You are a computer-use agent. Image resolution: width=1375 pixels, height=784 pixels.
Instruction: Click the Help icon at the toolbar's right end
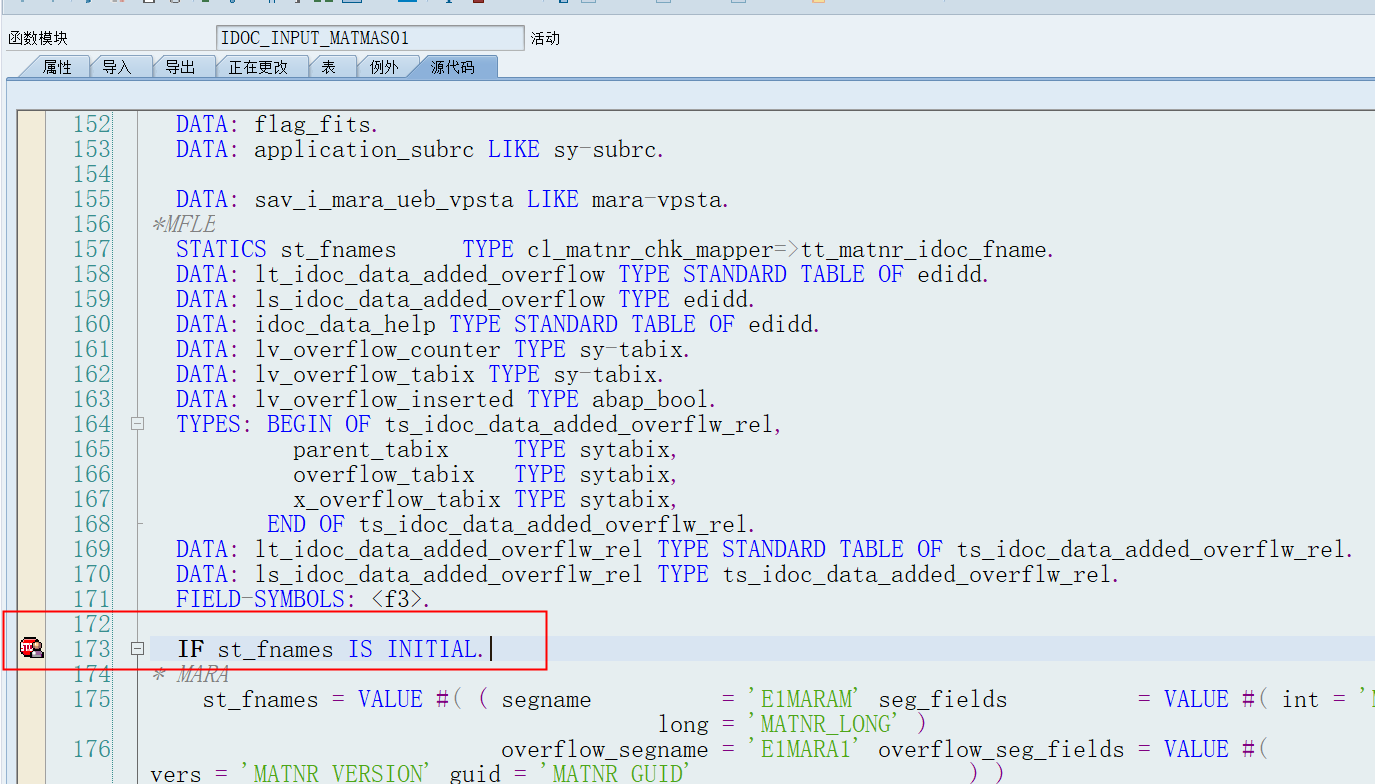818,5
